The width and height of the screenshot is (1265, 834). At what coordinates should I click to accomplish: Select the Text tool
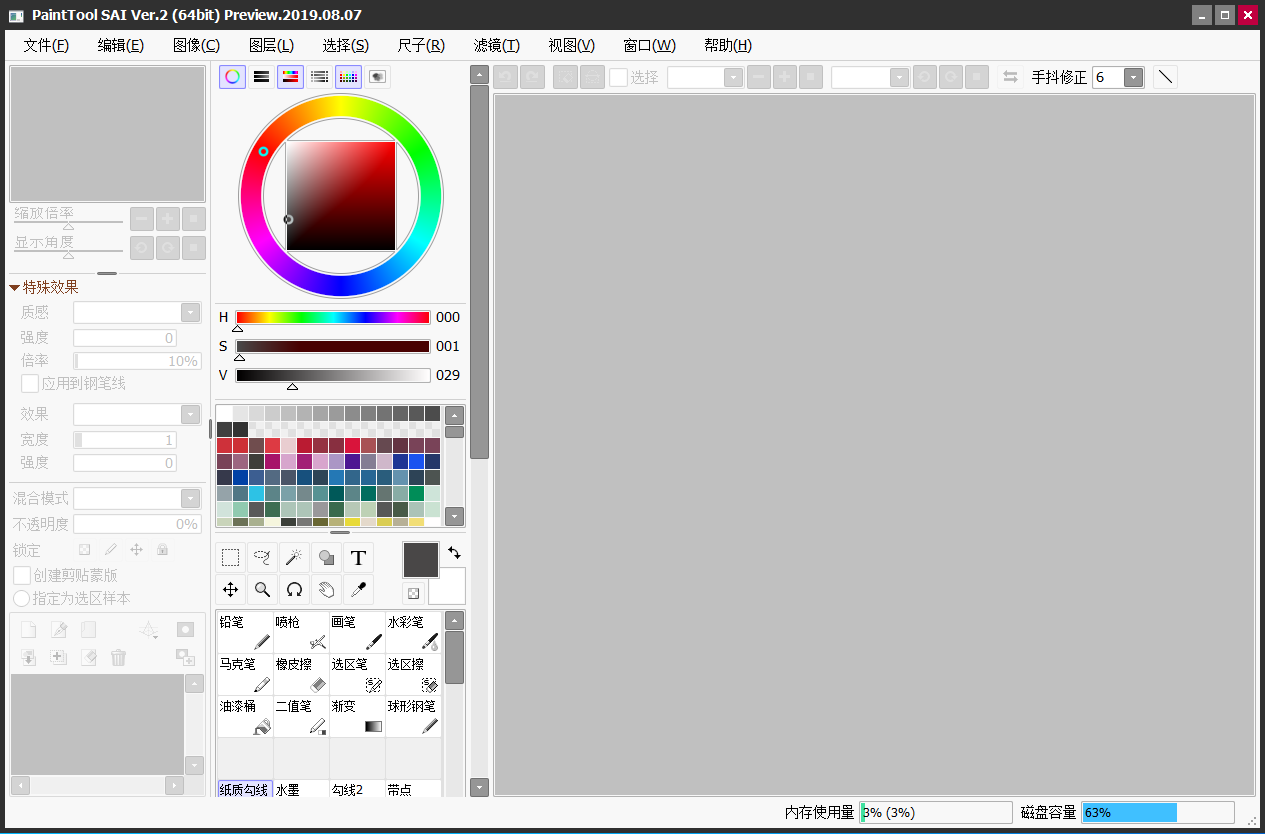(x=358, y=558)
